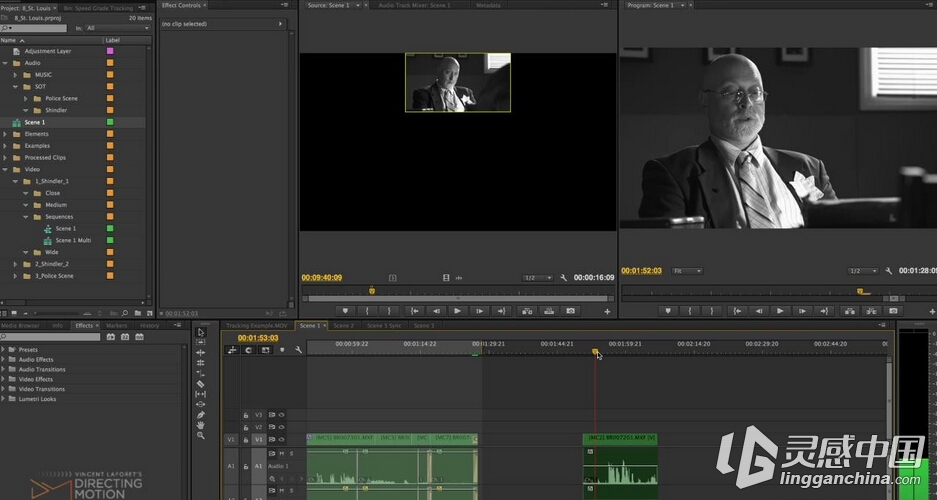Switch to the Scene 2 timeline tab

point(344,326)
